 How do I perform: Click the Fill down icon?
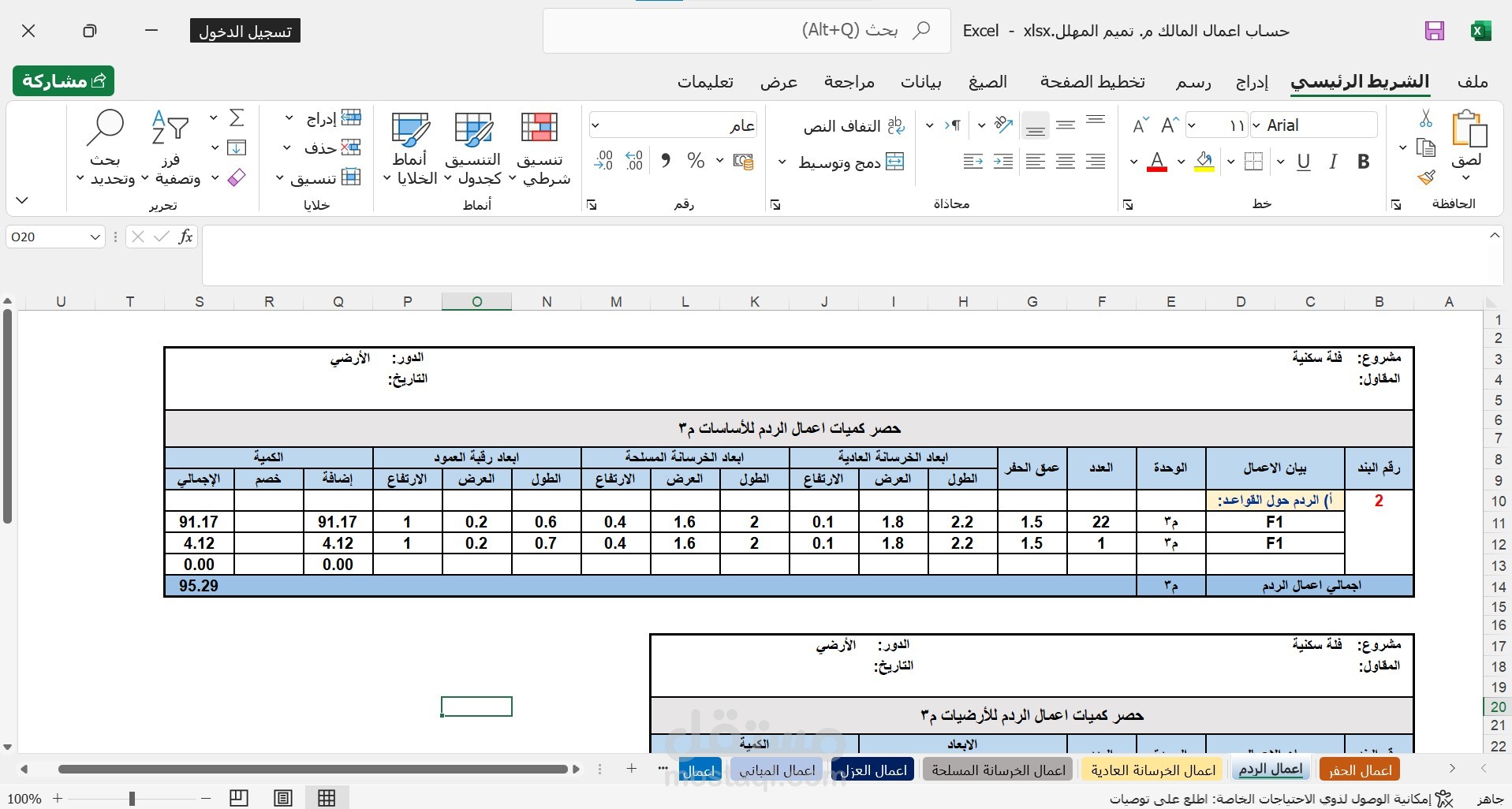(x=237, y=147)
